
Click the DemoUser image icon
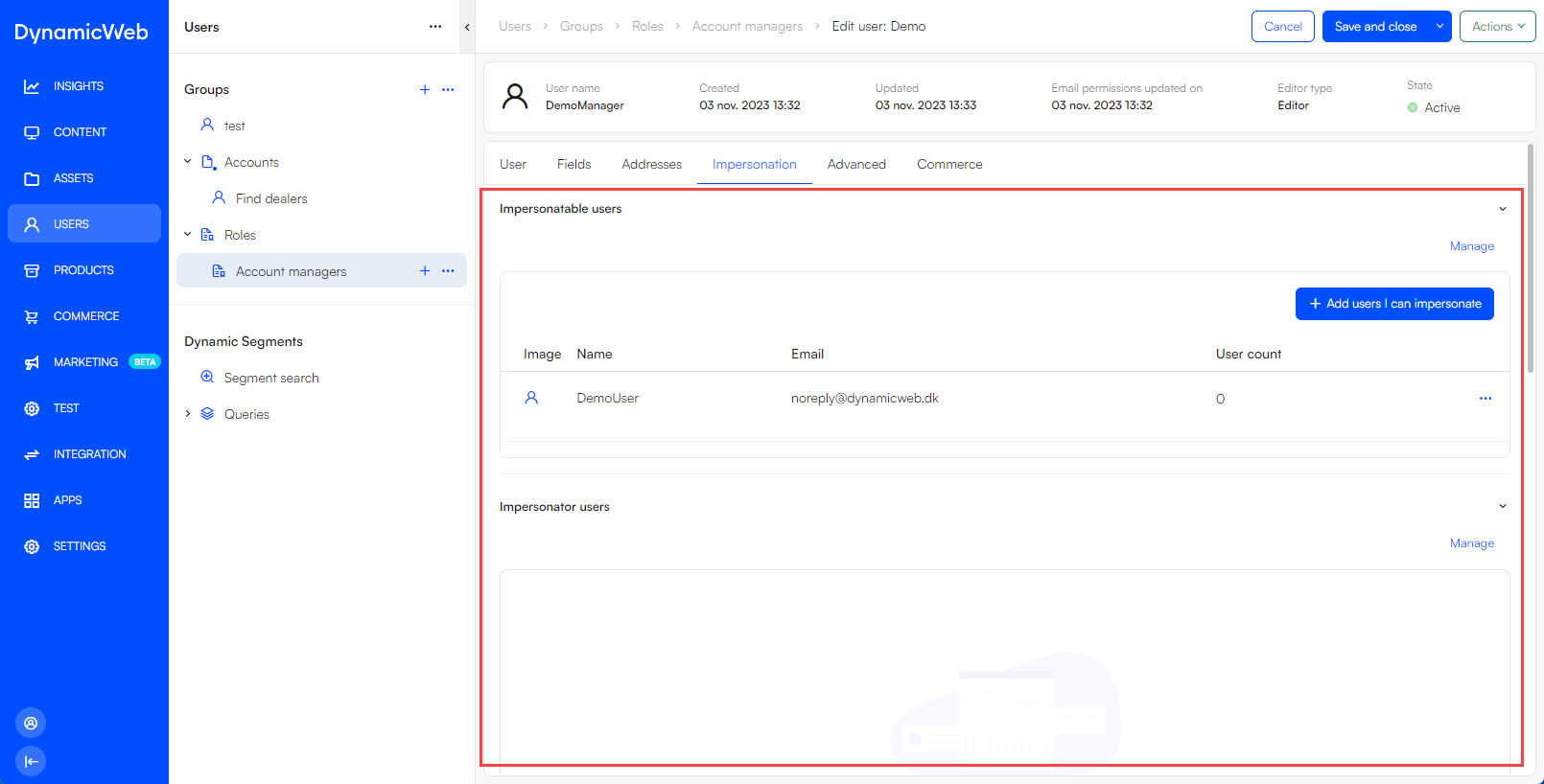(531, 398)
